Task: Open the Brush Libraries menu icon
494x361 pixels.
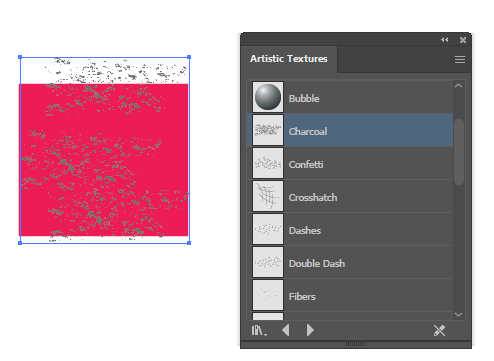Action: click(x=259, y=331)
